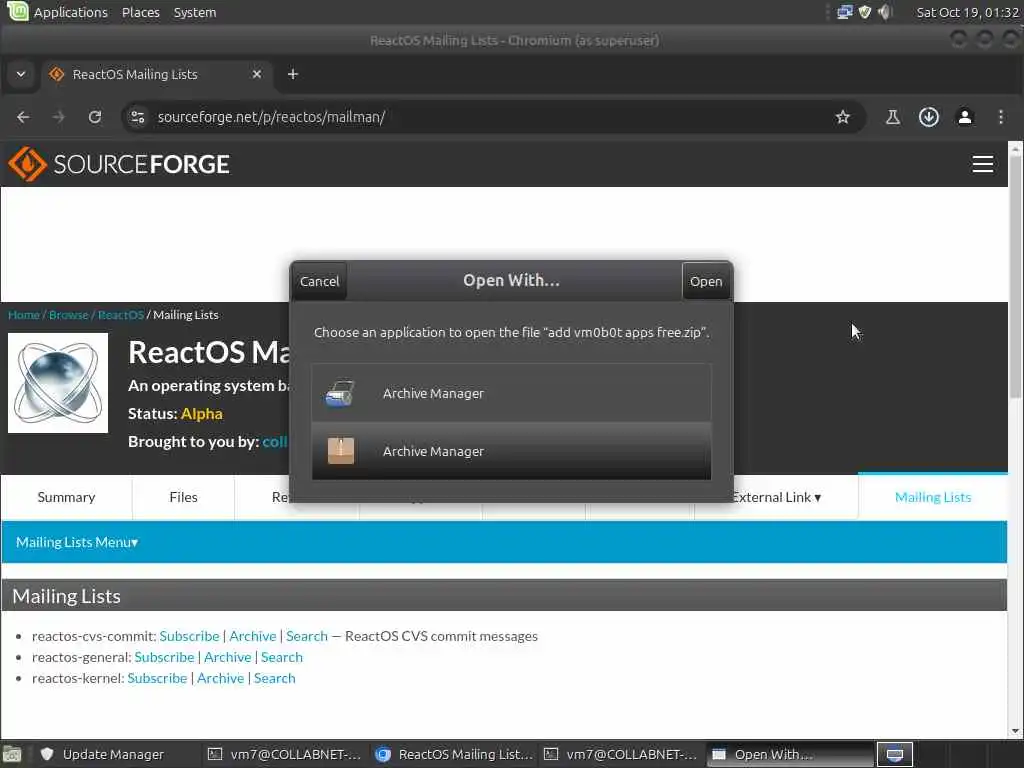Select the Mailing Lists project tab
Image resolution: width=1024 pixels, height=768 pixels.
click(933, 497)
